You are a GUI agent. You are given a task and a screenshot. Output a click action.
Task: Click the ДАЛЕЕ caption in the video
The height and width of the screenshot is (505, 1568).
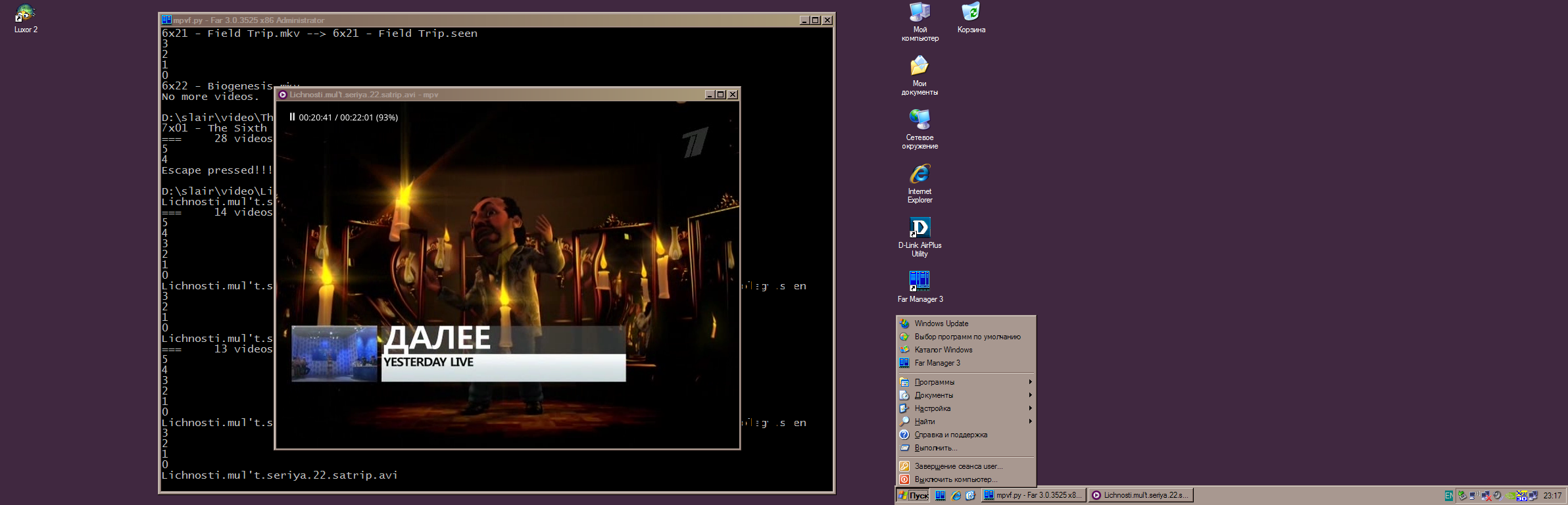(437, 338)
